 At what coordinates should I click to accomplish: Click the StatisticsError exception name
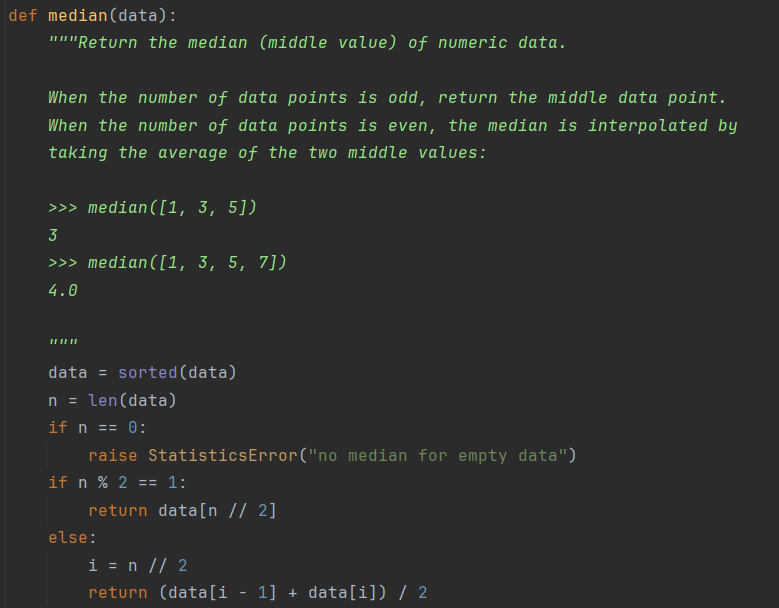coord(222,456)
